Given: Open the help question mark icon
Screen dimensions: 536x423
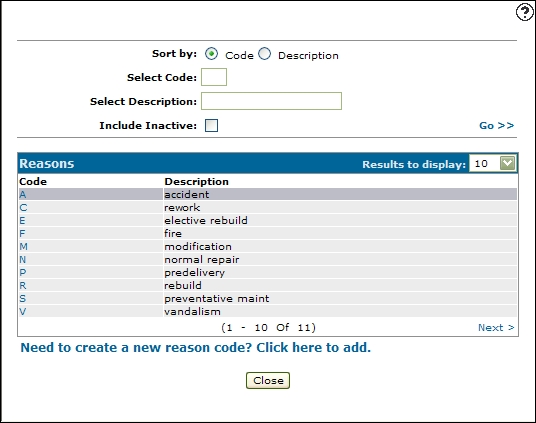Looking at the screenshot, I should [524, 12].
